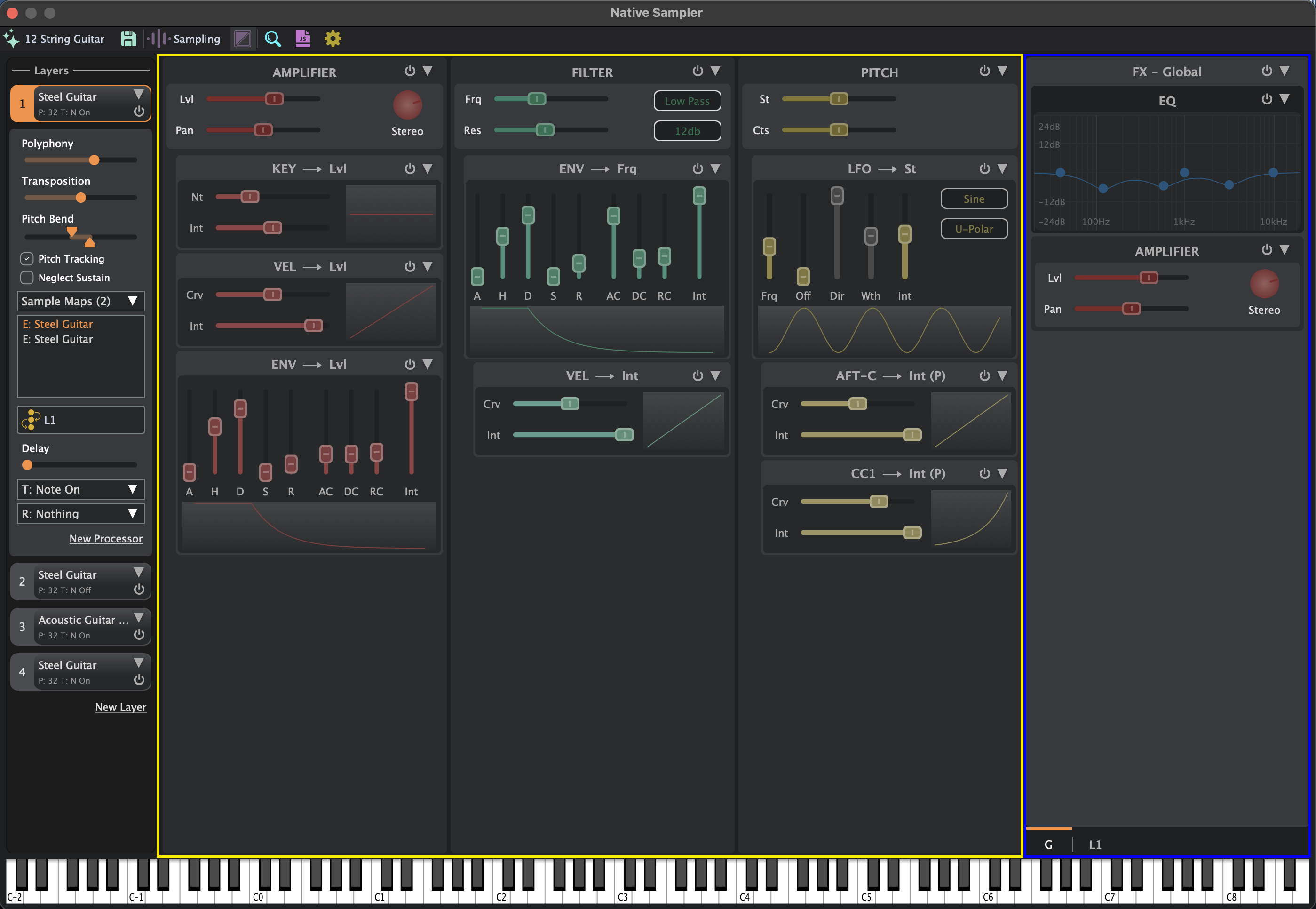Open the JS script file icon
Image resolution: width=1316 pixels, height=909 pixels.
coord(303,39)
